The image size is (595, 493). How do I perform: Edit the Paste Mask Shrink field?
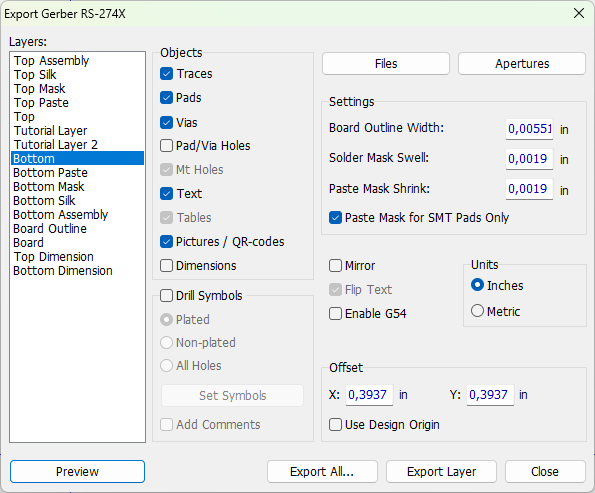[x=529, y=189]
